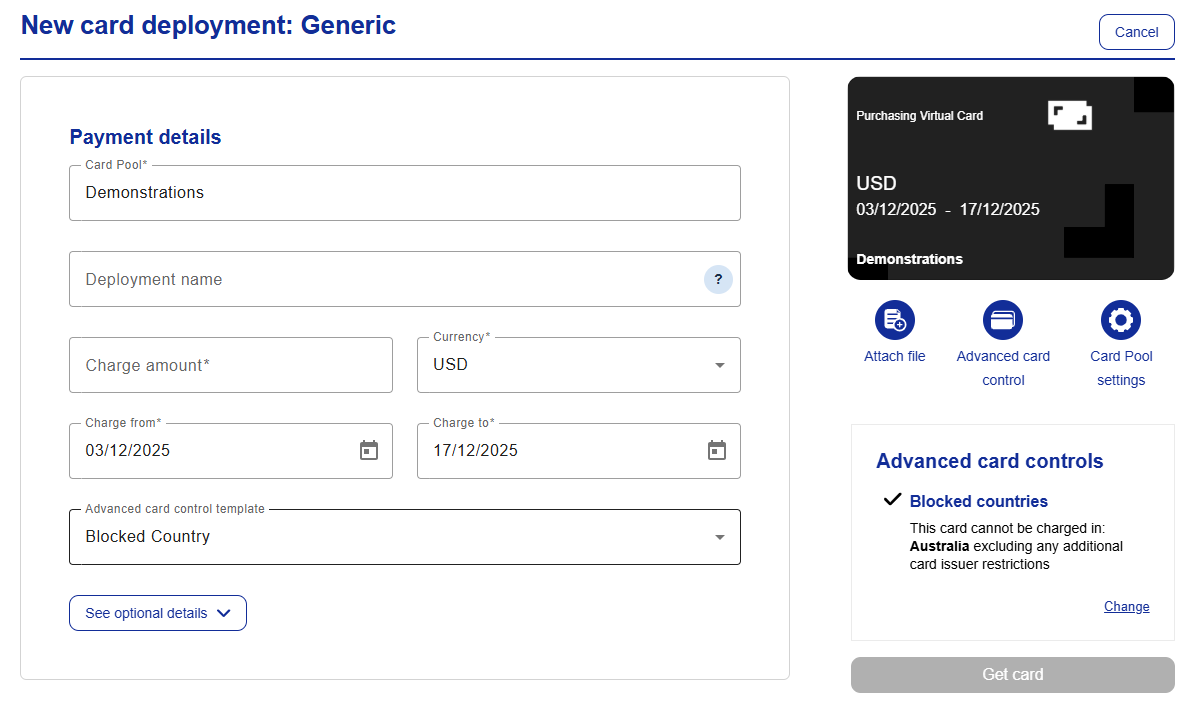Click the Blocked countries checkmark icon

coord(893,500)
